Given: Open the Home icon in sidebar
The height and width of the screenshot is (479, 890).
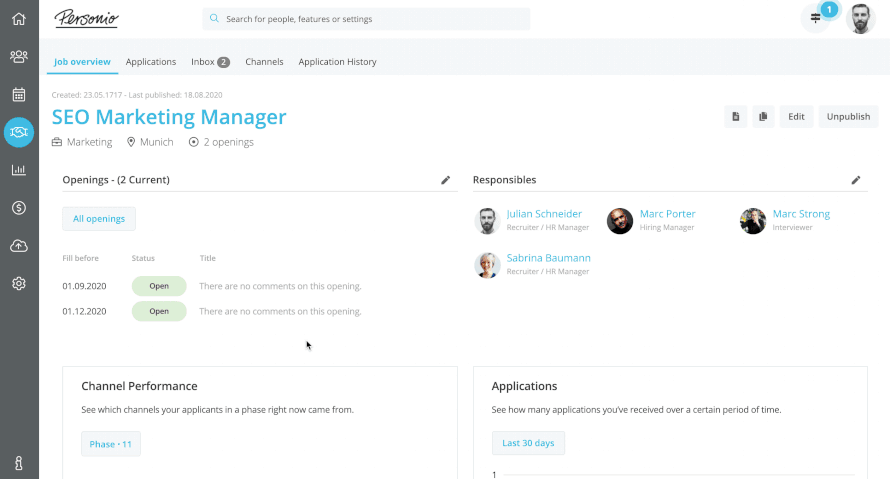Looking at the screenshot, I should coord(18,19).
